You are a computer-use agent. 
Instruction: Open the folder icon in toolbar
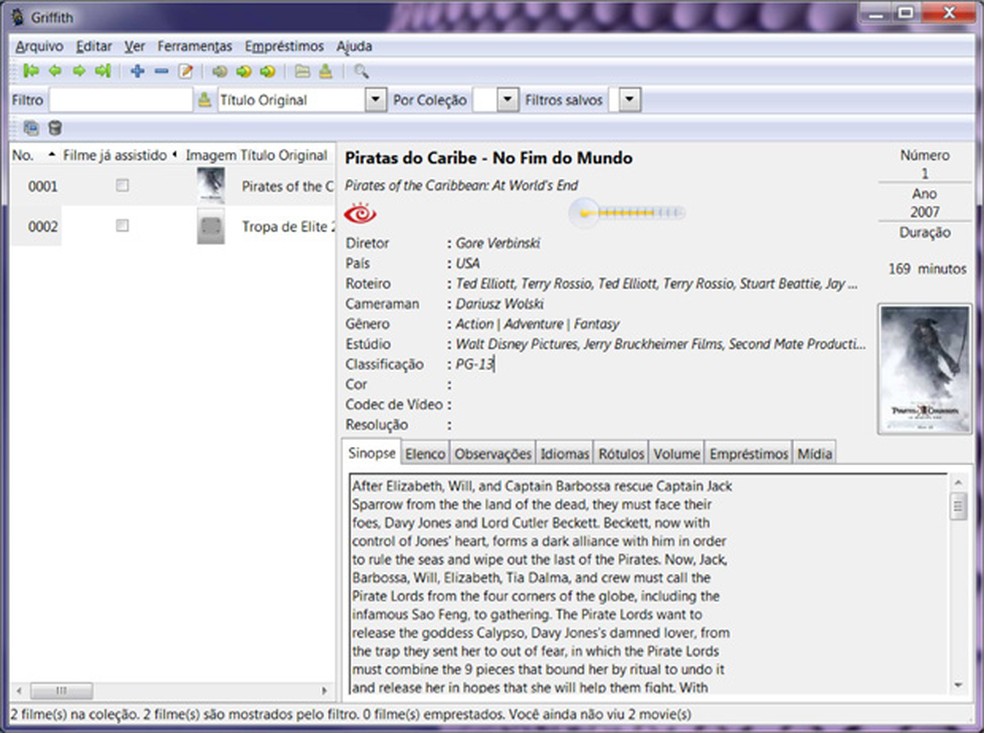[x=302, y=71]
